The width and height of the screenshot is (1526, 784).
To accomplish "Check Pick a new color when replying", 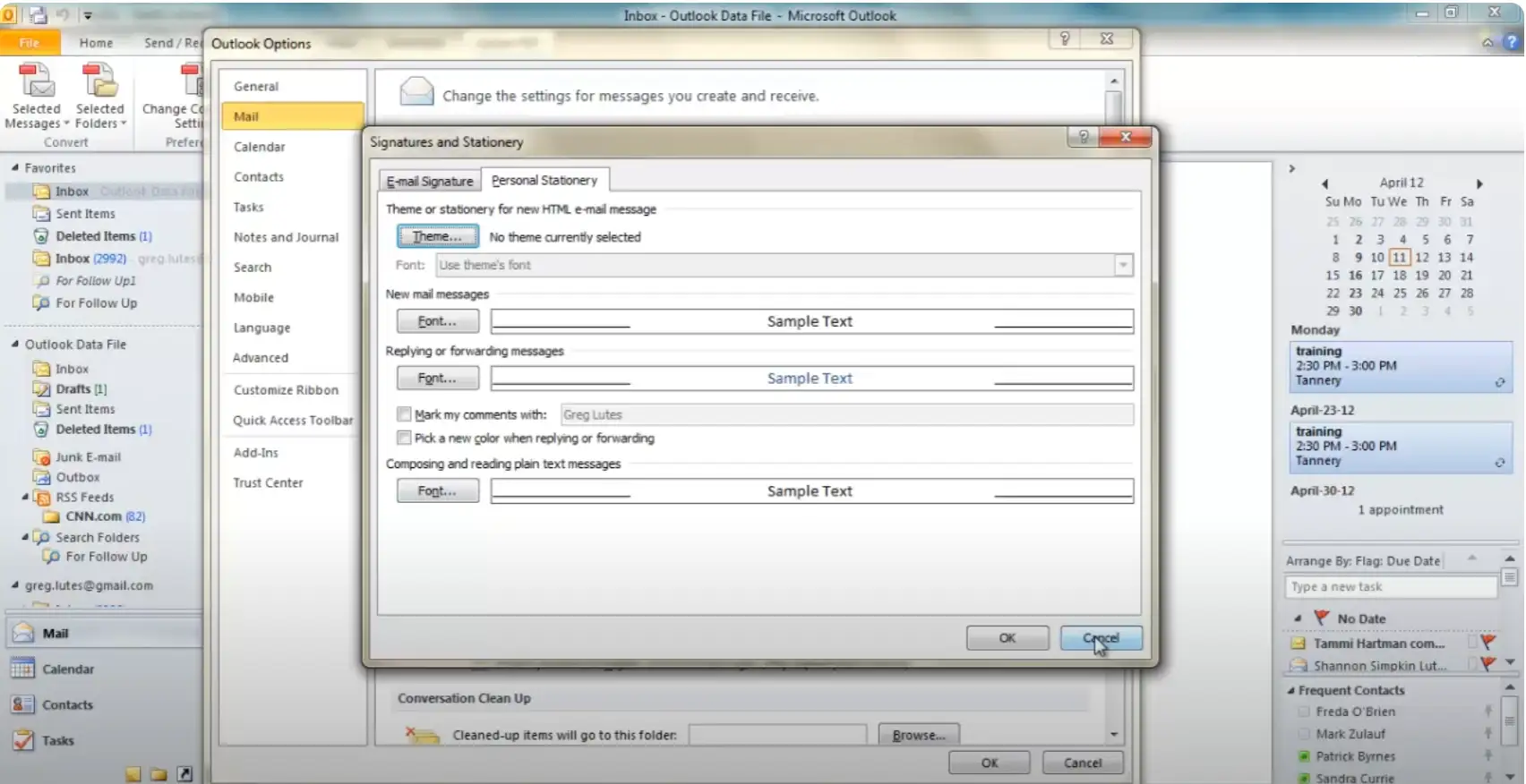I will coord(404,438).
